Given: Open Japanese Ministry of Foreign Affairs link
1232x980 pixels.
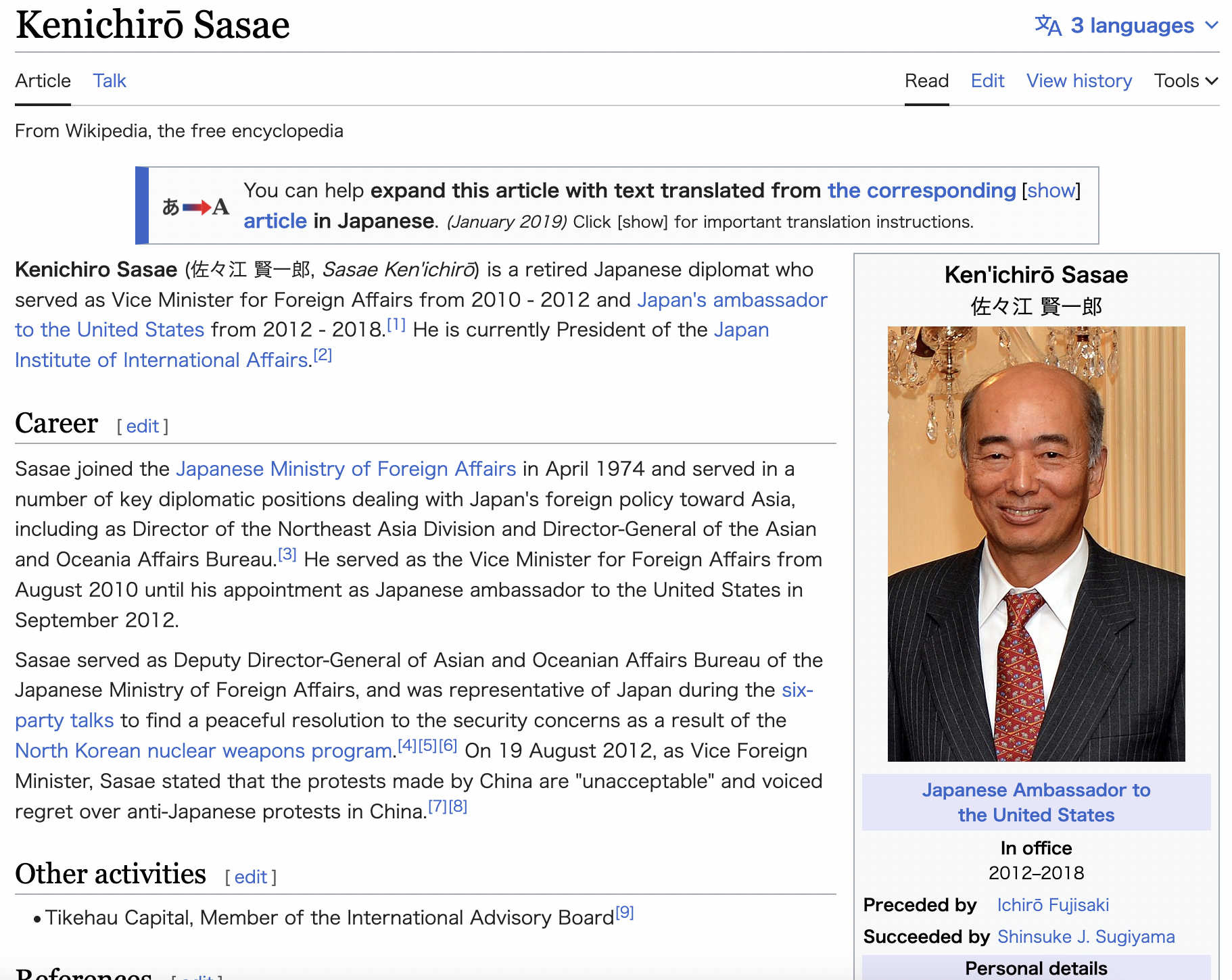Looking at the screenshot, I should click(346, 469).
